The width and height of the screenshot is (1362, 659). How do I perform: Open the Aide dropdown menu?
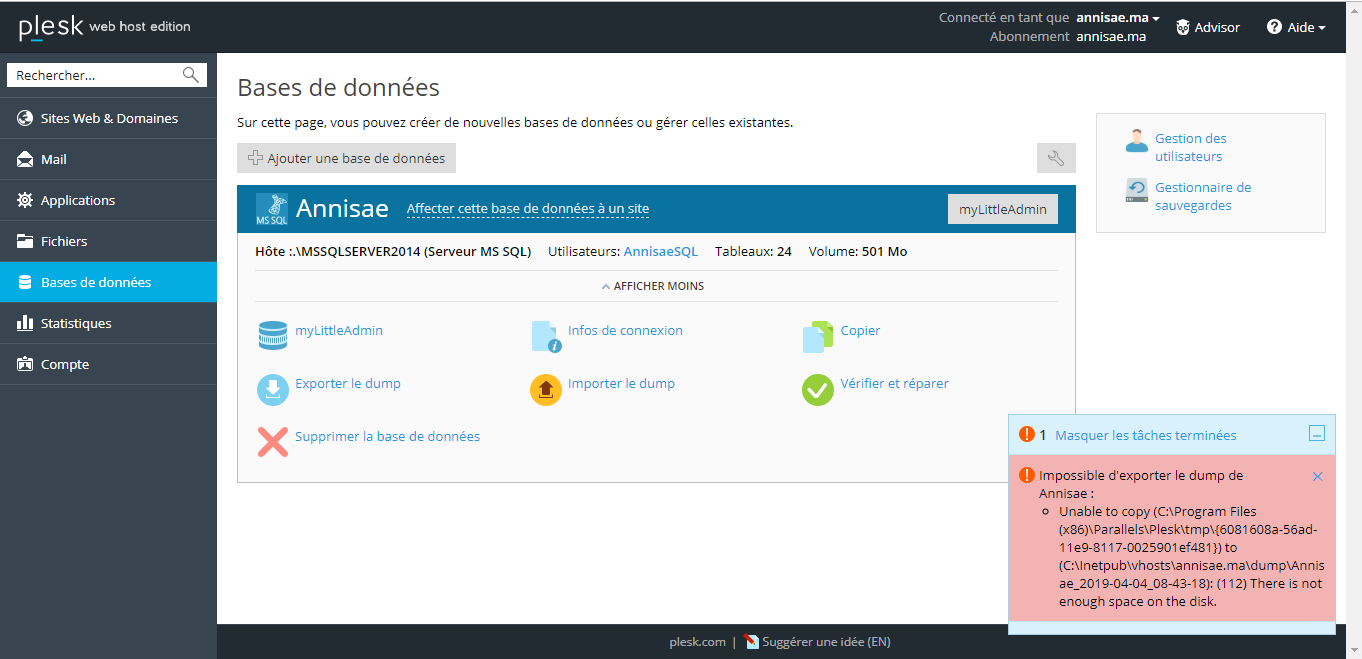1296,27
